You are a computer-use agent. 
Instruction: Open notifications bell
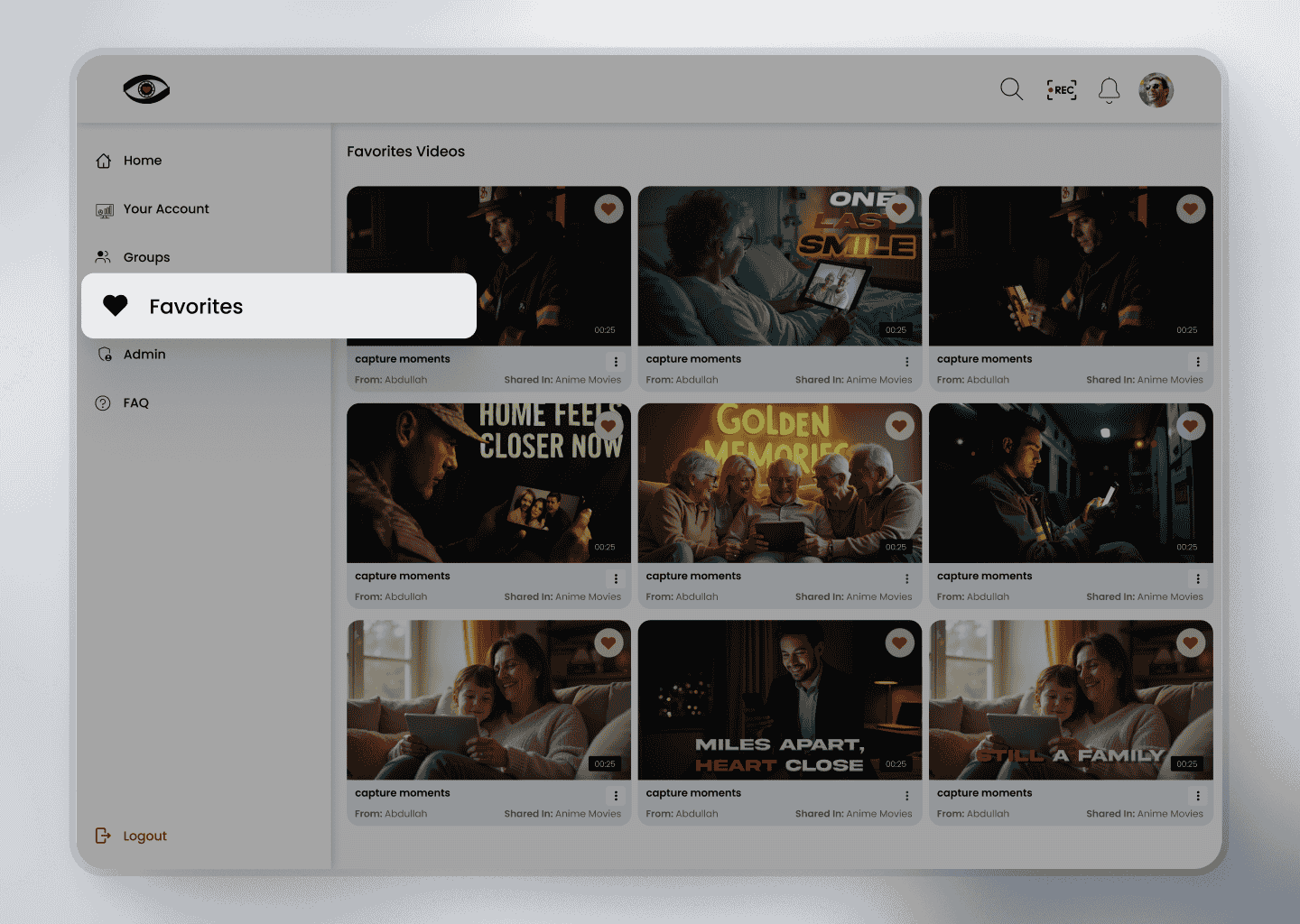1109,90
